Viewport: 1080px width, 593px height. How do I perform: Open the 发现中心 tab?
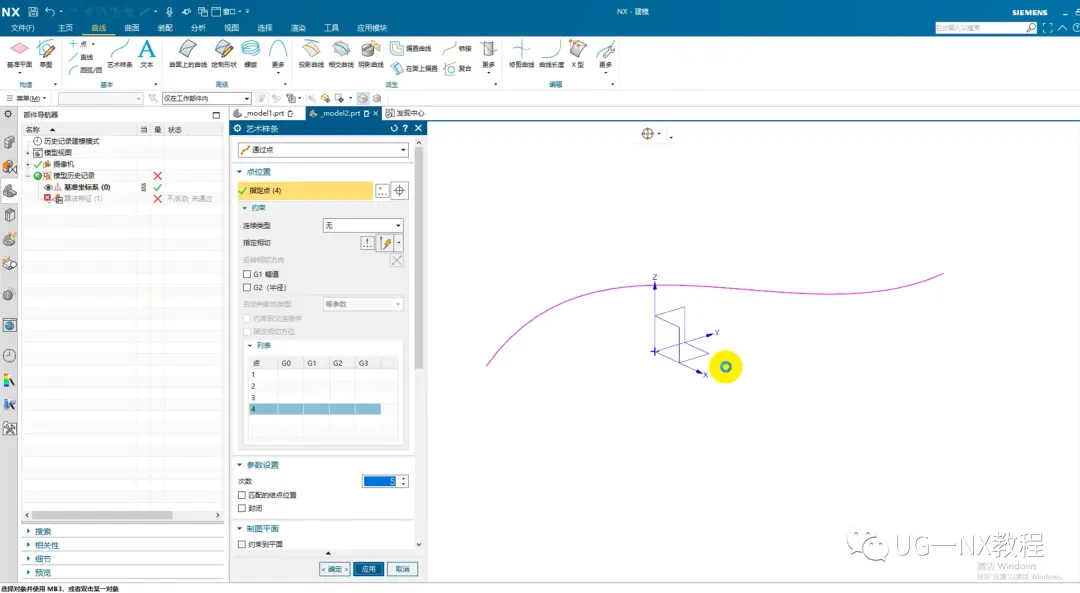[405, 113]
